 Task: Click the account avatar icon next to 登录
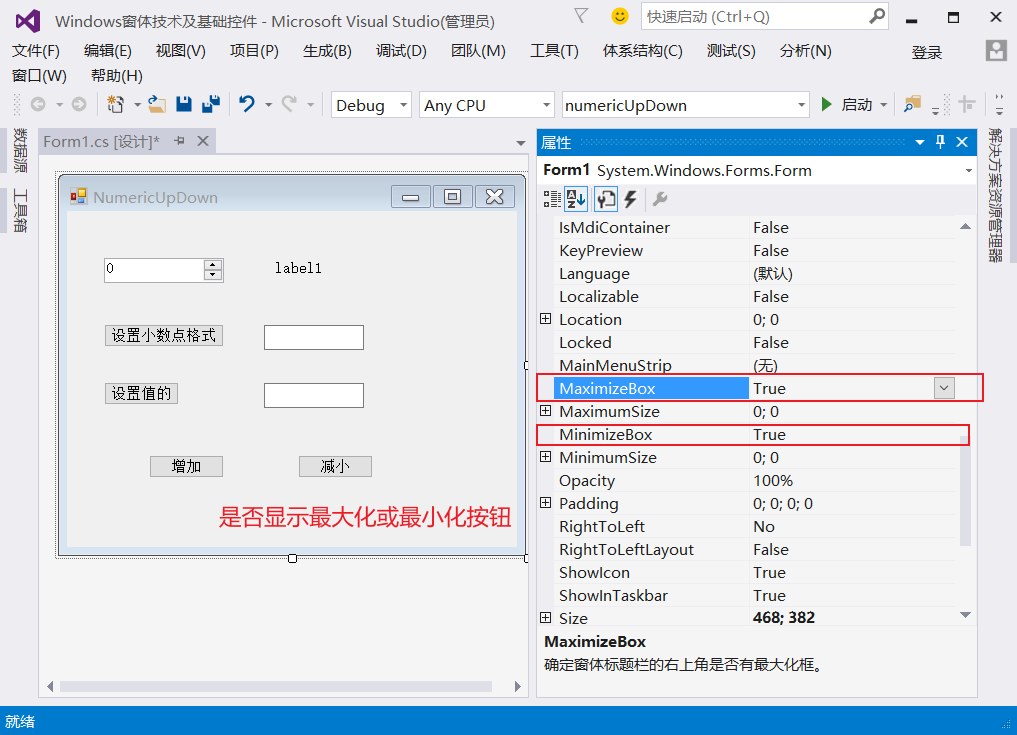point(996,51)
